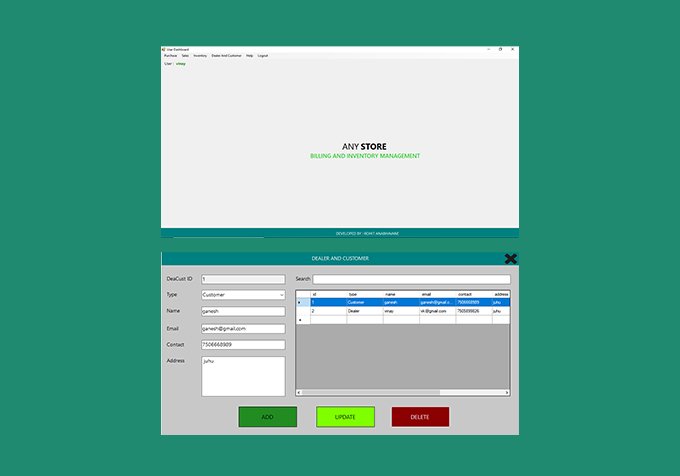
Task: Click the 'address' column header
Action: (x=501, y=294)
